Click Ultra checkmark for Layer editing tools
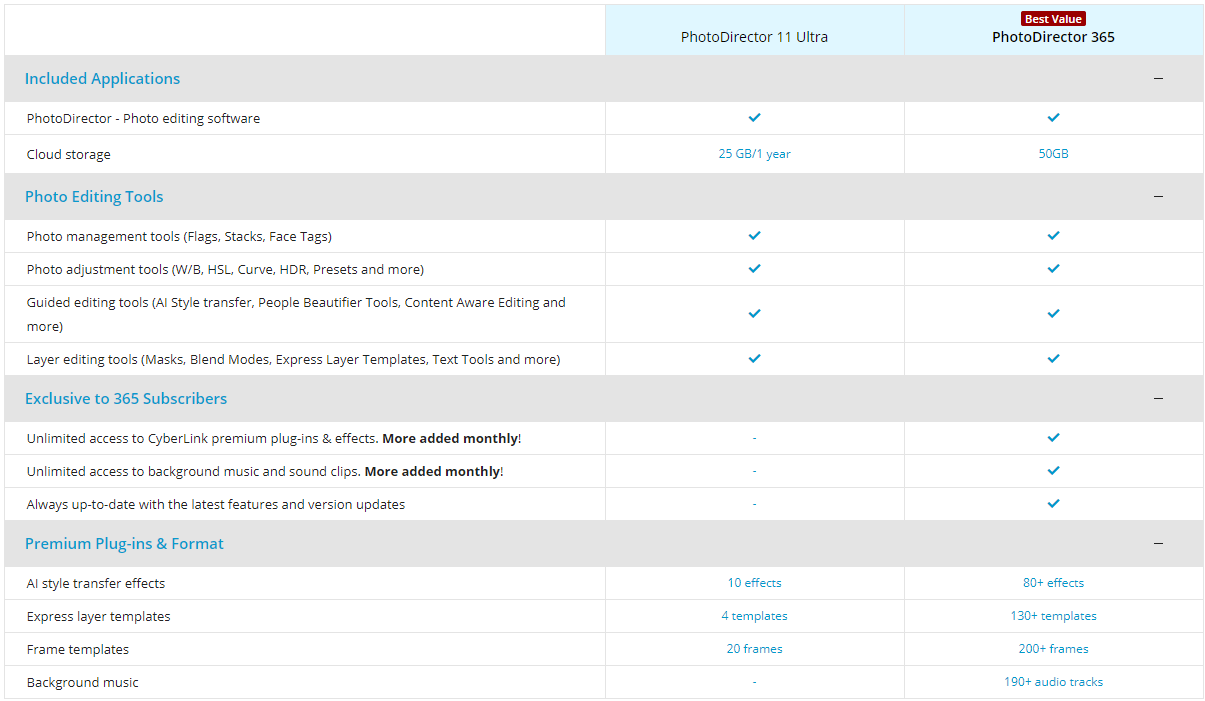This screenshot has width=1205, height=701. [754, 358]
